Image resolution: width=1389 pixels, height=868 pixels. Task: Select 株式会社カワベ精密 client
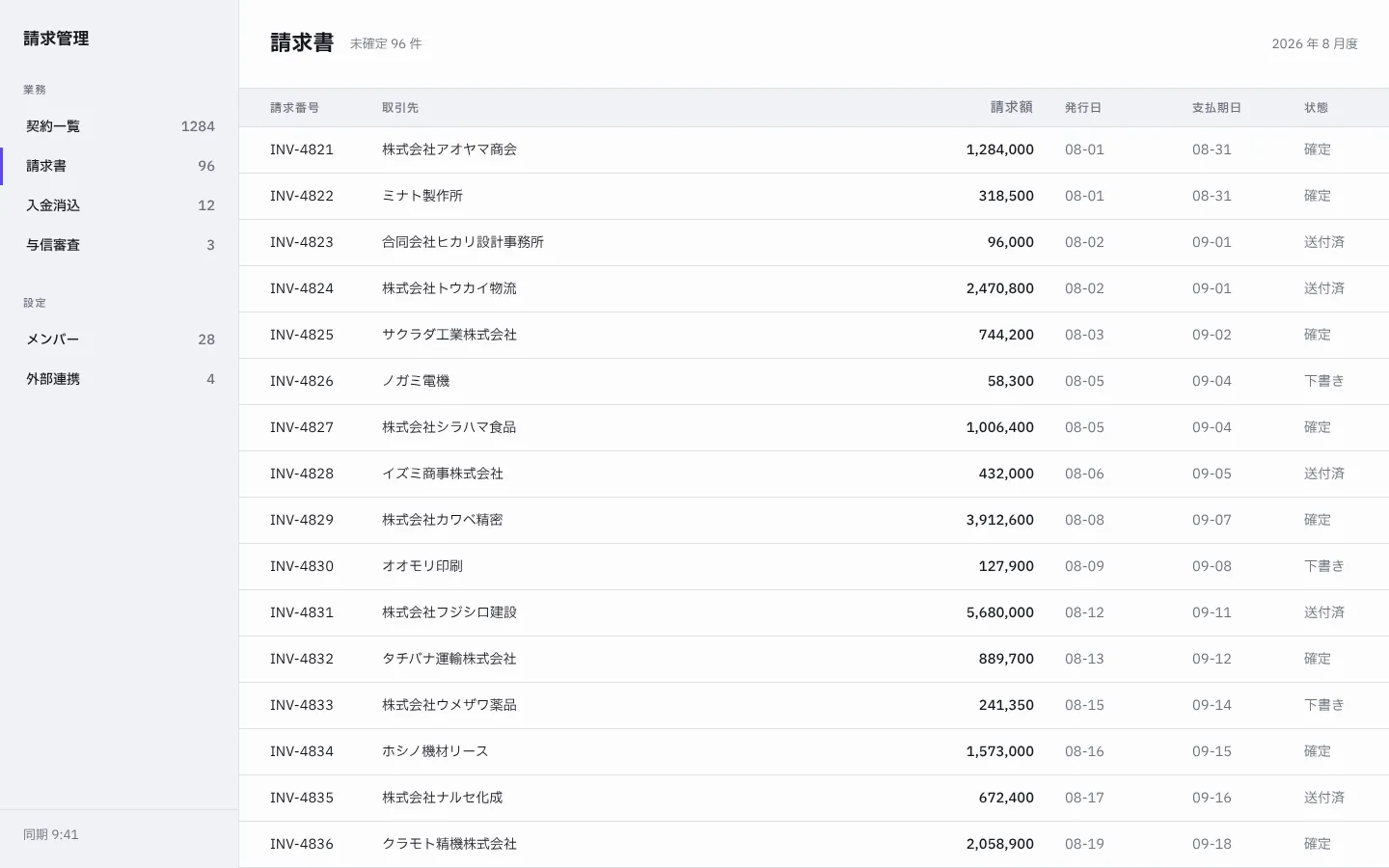coord(443,520)
